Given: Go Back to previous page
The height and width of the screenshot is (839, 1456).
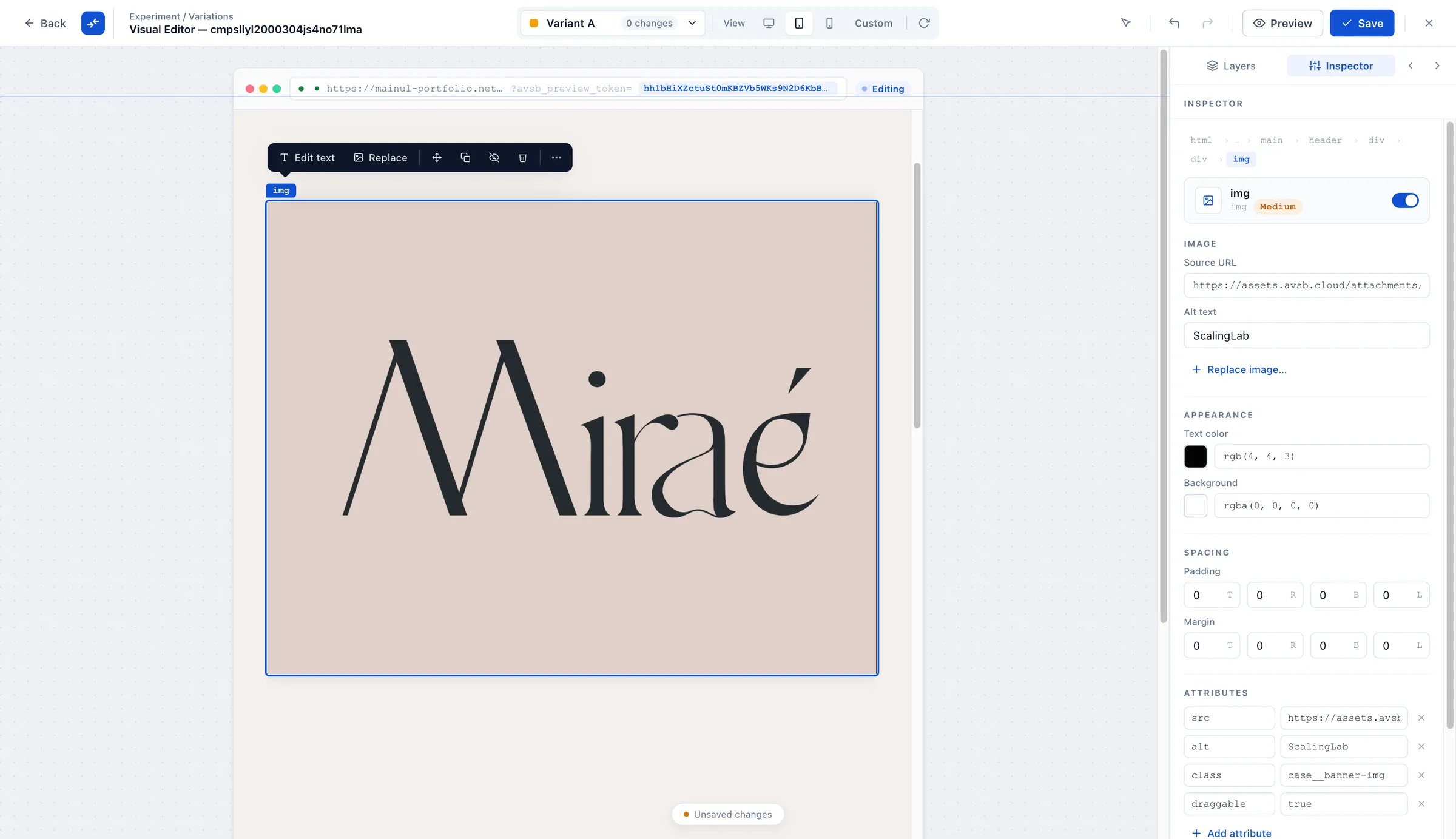Looking at the screenshot, I should (45, 23).
